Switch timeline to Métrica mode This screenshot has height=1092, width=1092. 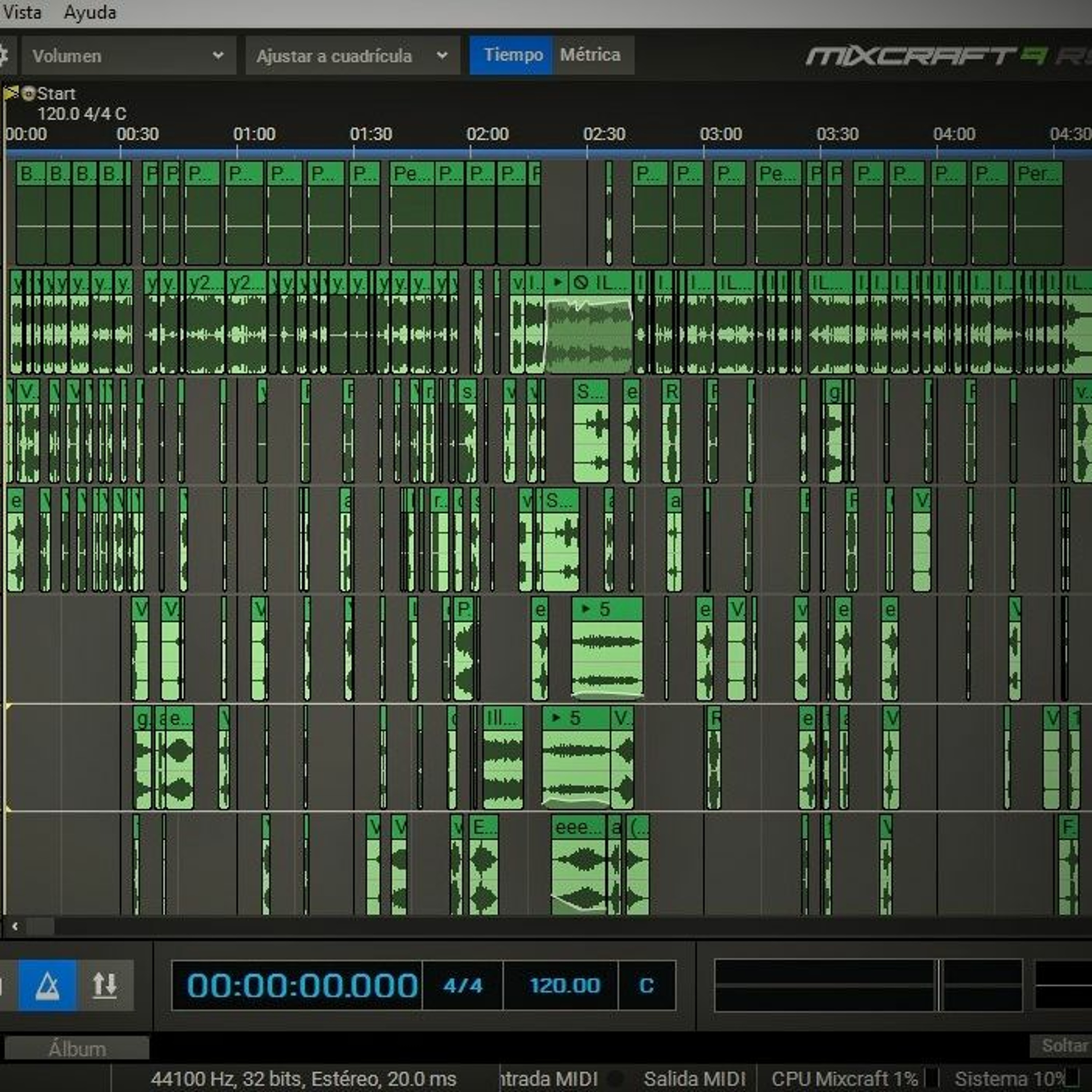click(x=591, y=55)
